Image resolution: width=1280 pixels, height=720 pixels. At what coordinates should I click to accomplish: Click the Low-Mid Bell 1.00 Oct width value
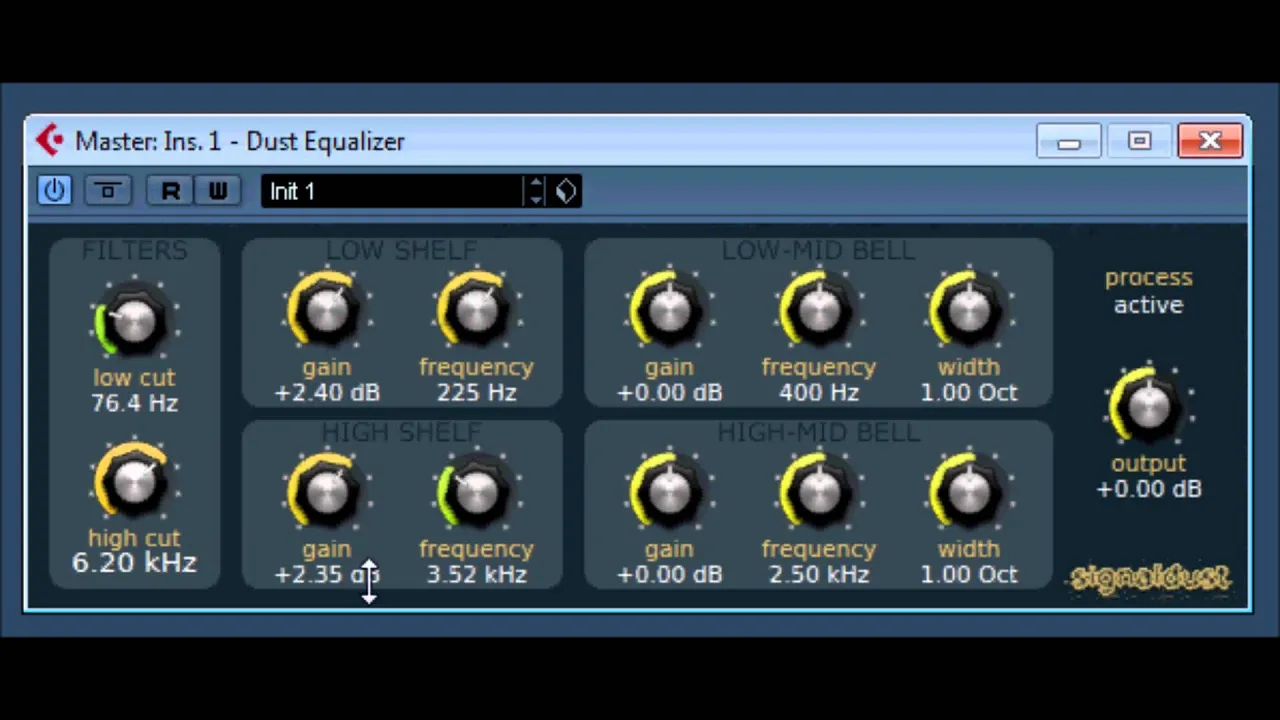coord(968,393)
